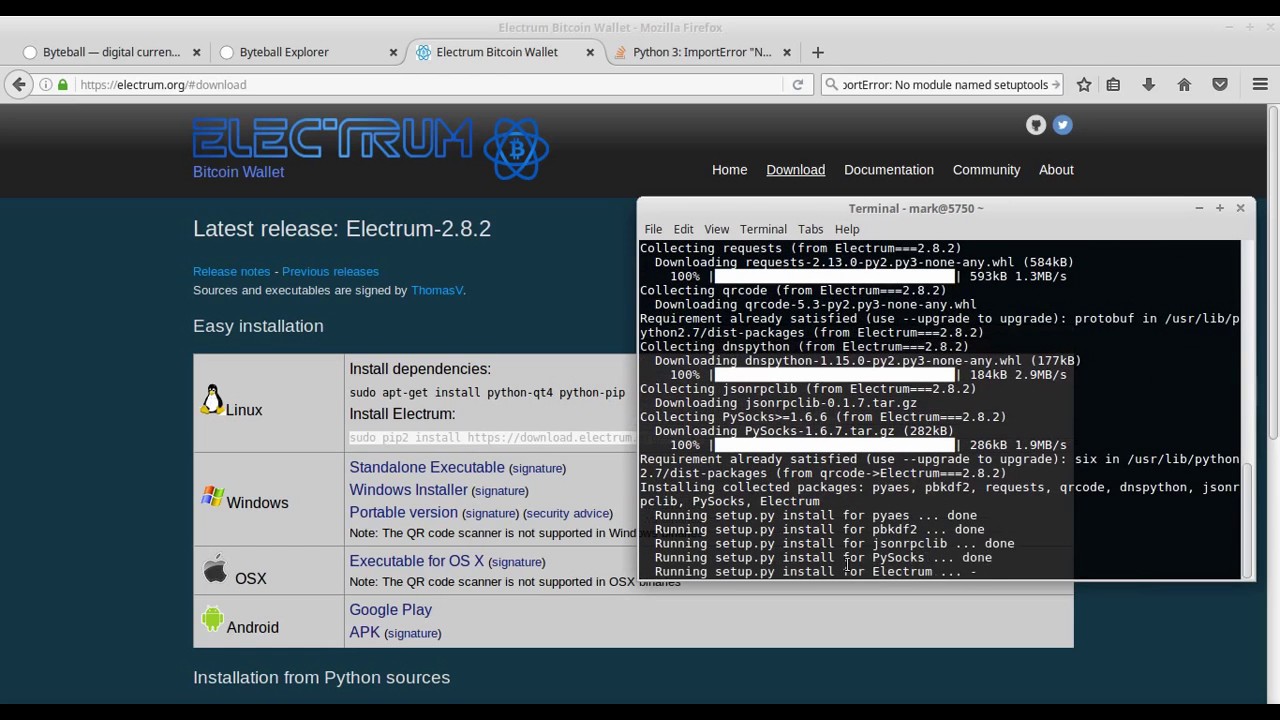Click the URL address field
This screenshot has height=720, width=1280.
[430, 85]
